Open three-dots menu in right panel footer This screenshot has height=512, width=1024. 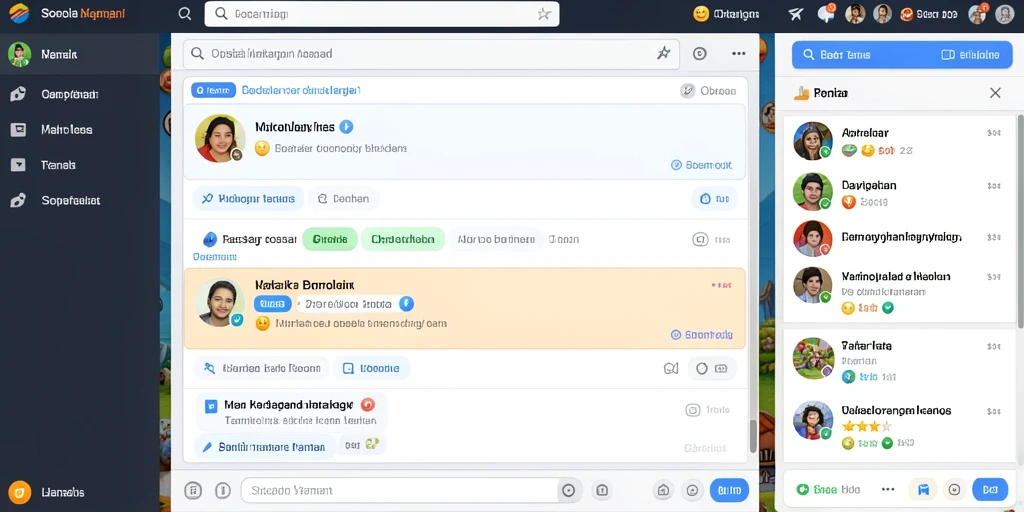(888, 489)
